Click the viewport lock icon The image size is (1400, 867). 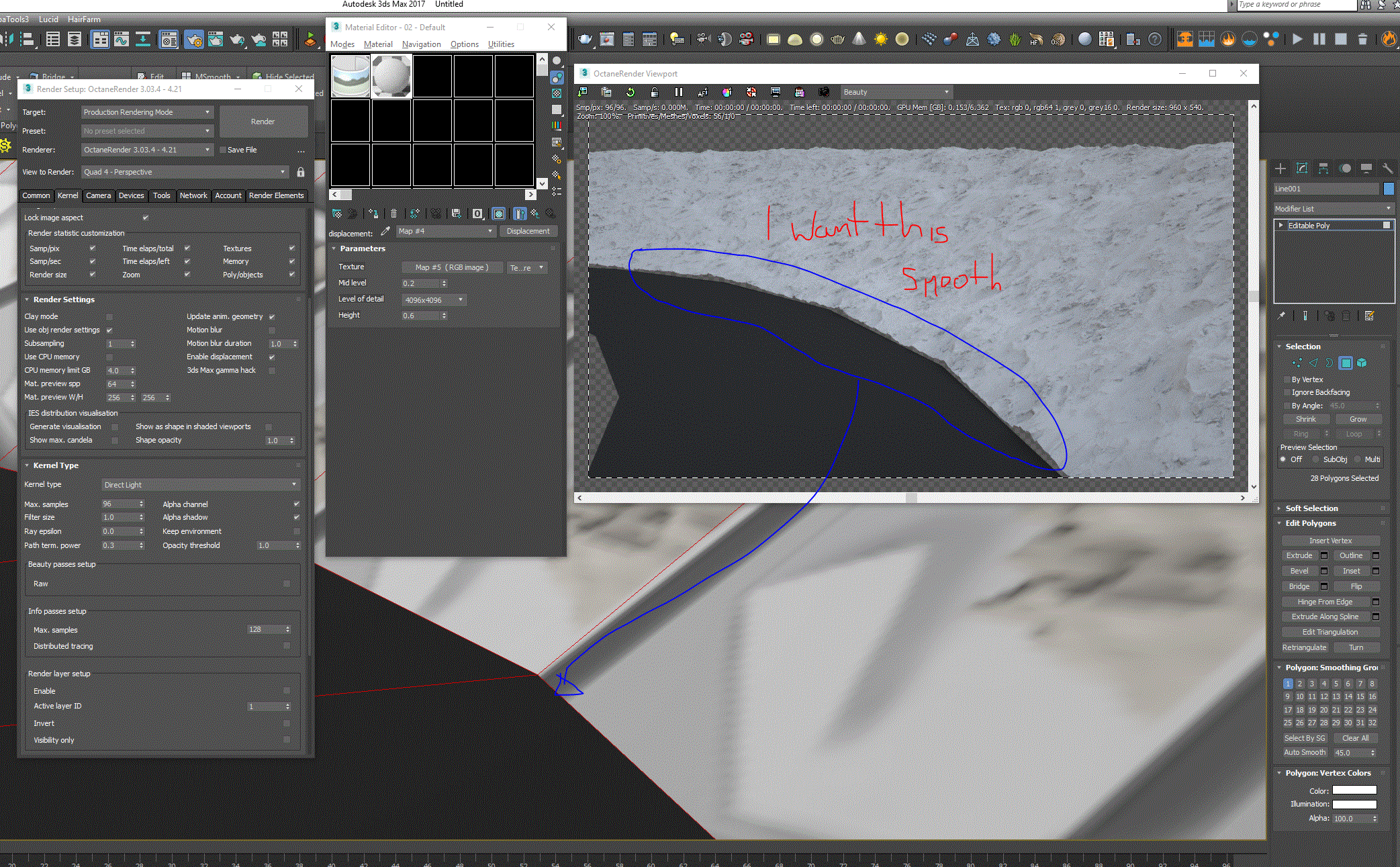(654, 92)
